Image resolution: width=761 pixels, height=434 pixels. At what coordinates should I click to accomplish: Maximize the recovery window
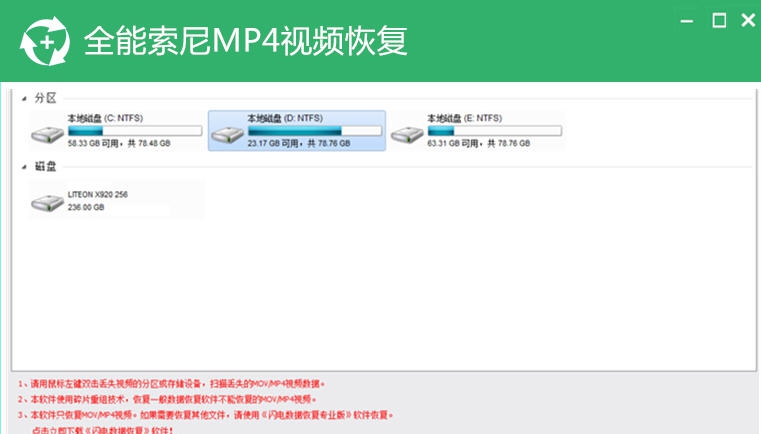tap(719, 21)
